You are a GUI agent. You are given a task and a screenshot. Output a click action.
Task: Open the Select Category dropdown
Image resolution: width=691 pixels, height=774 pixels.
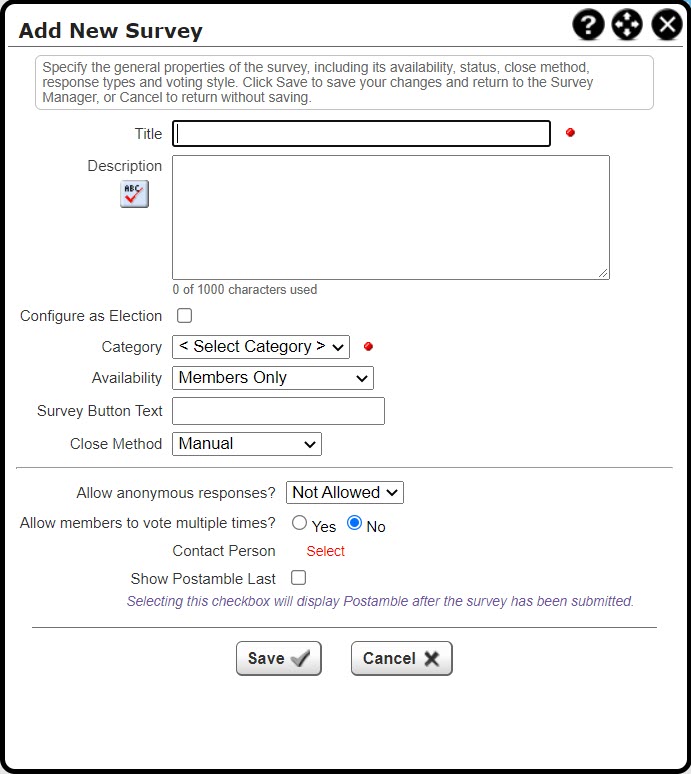pyautogui.click(x=261, y=347)
